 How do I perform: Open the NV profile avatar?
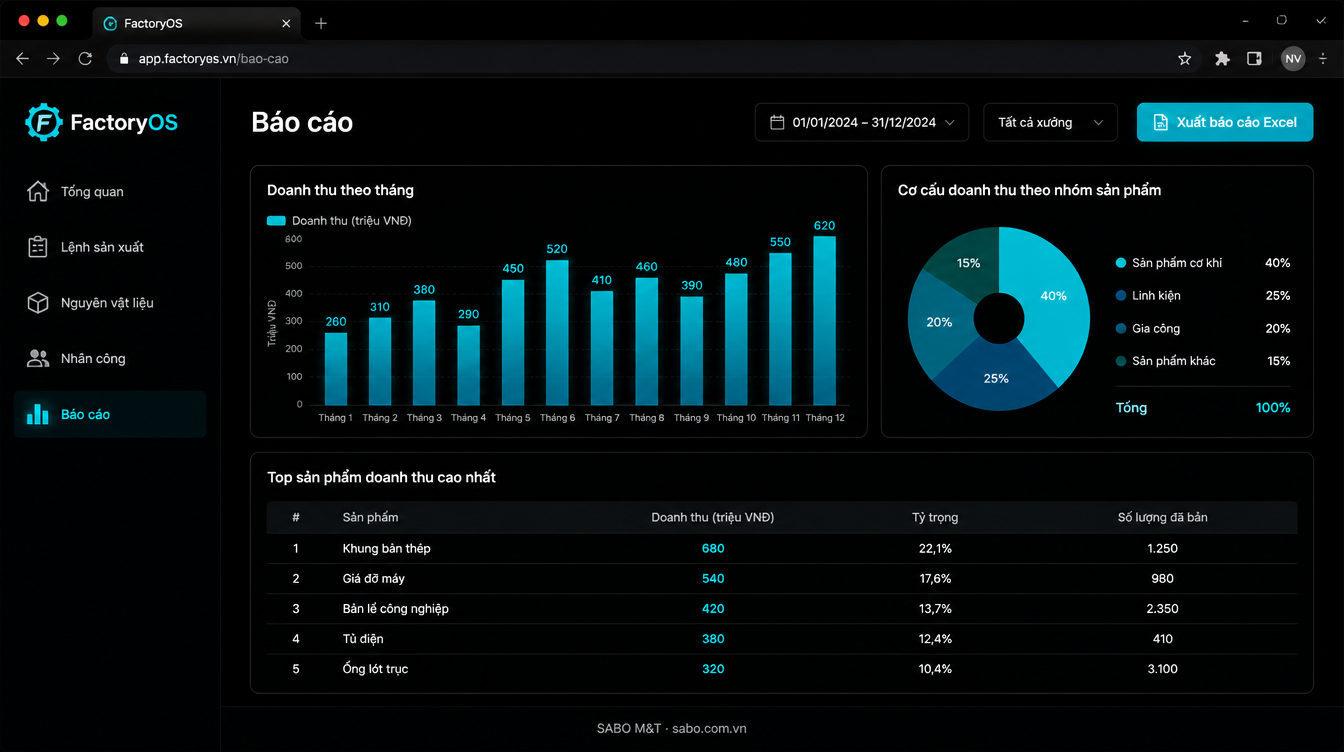1293,59
